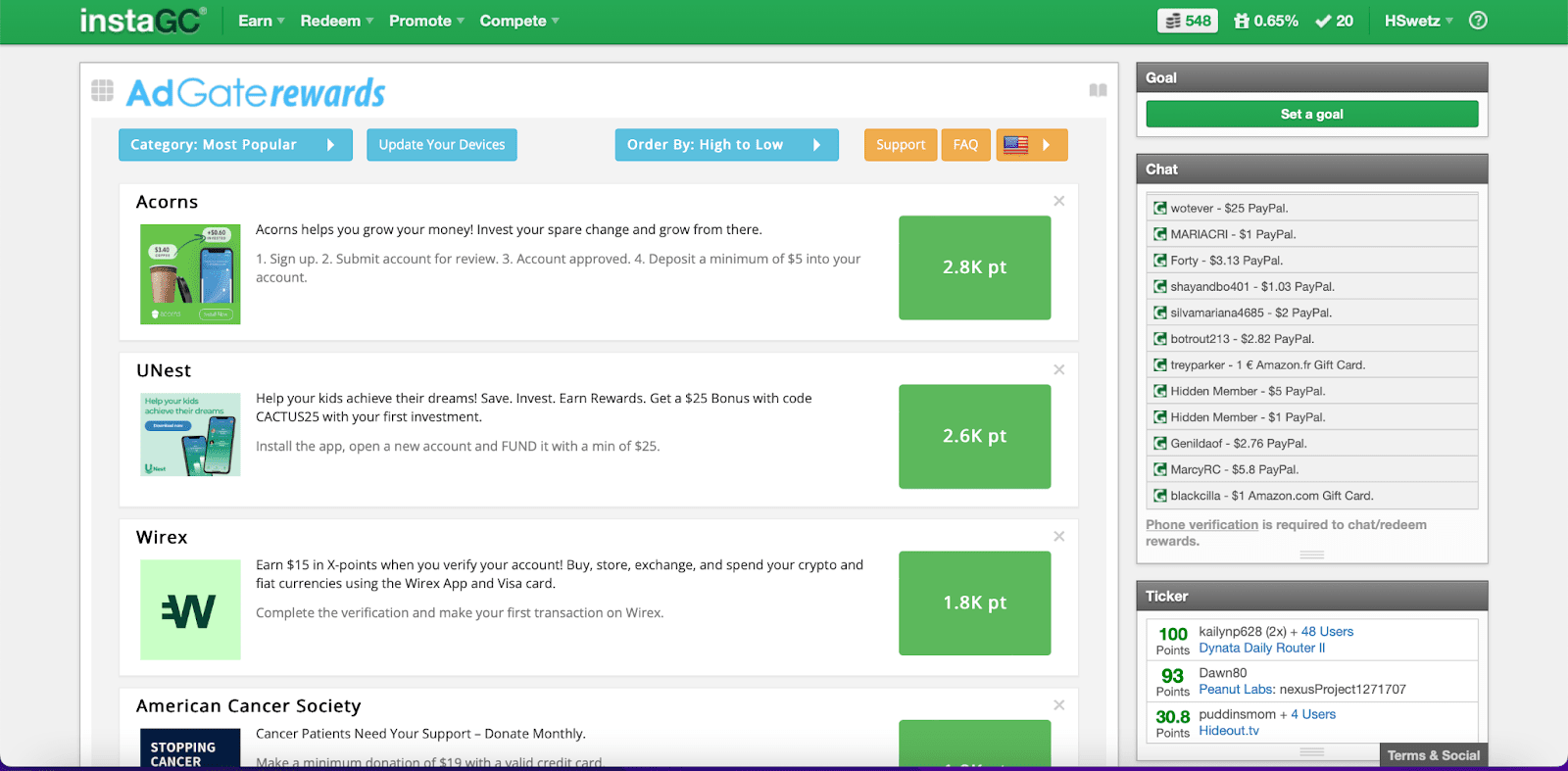Open the Promote menu

[426, 21]
